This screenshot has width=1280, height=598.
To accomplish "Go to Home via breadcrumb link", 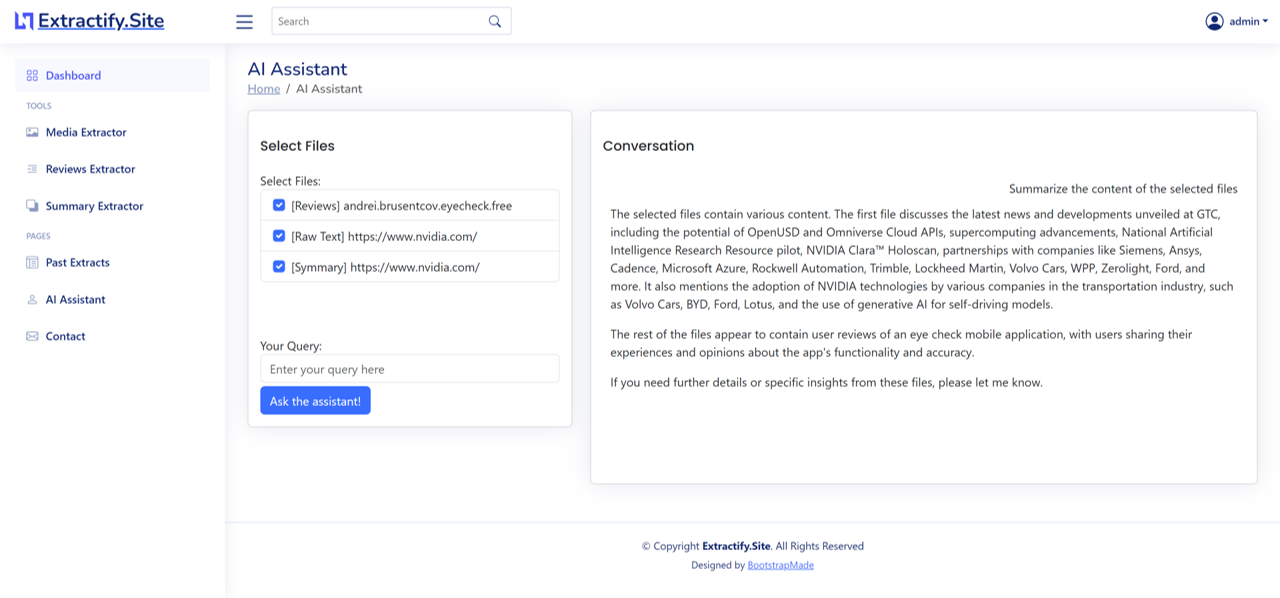I will click(264, 89).
